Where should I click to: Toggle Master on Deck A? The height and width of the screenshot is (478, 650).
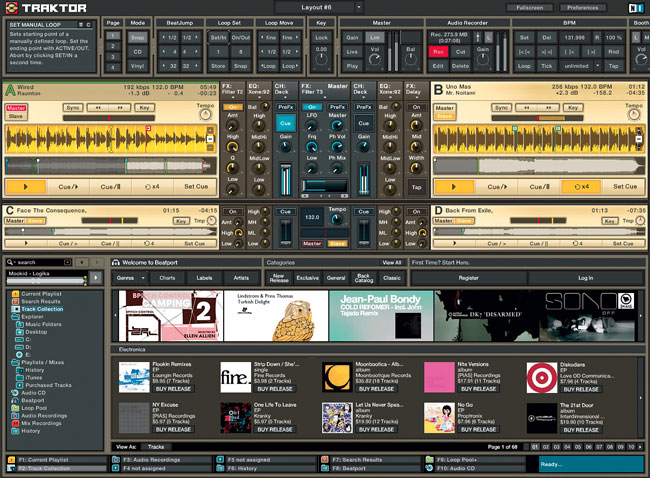pos(16,108)
